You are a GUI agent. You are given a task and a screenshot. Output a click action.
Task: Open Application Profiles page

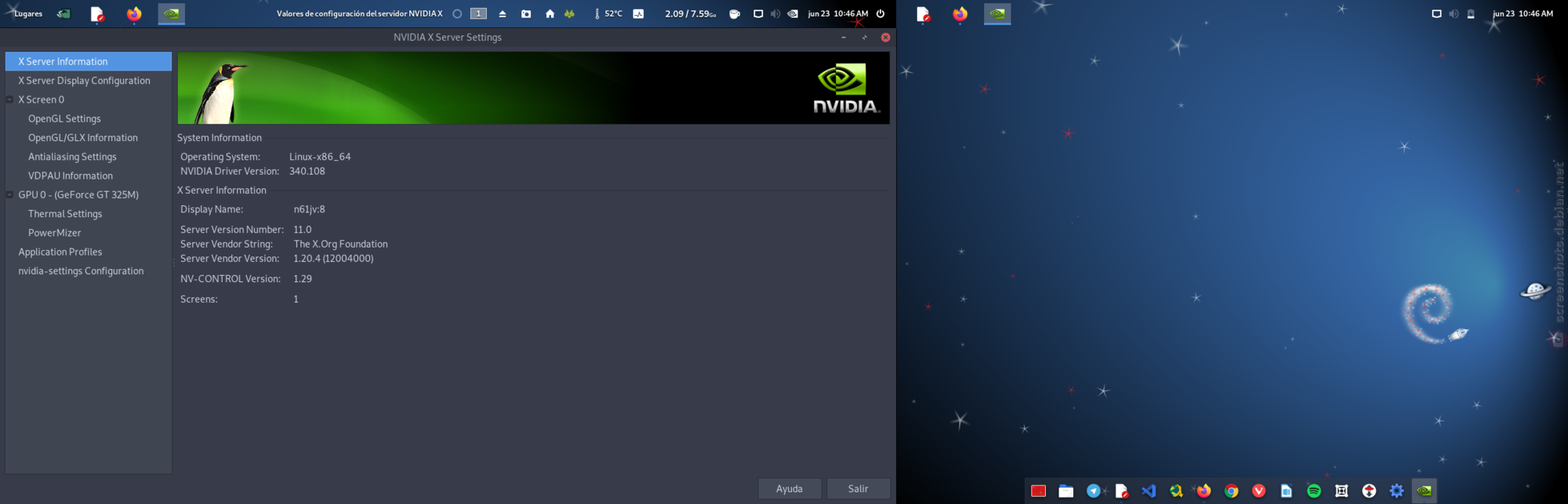tap(60, 252)
